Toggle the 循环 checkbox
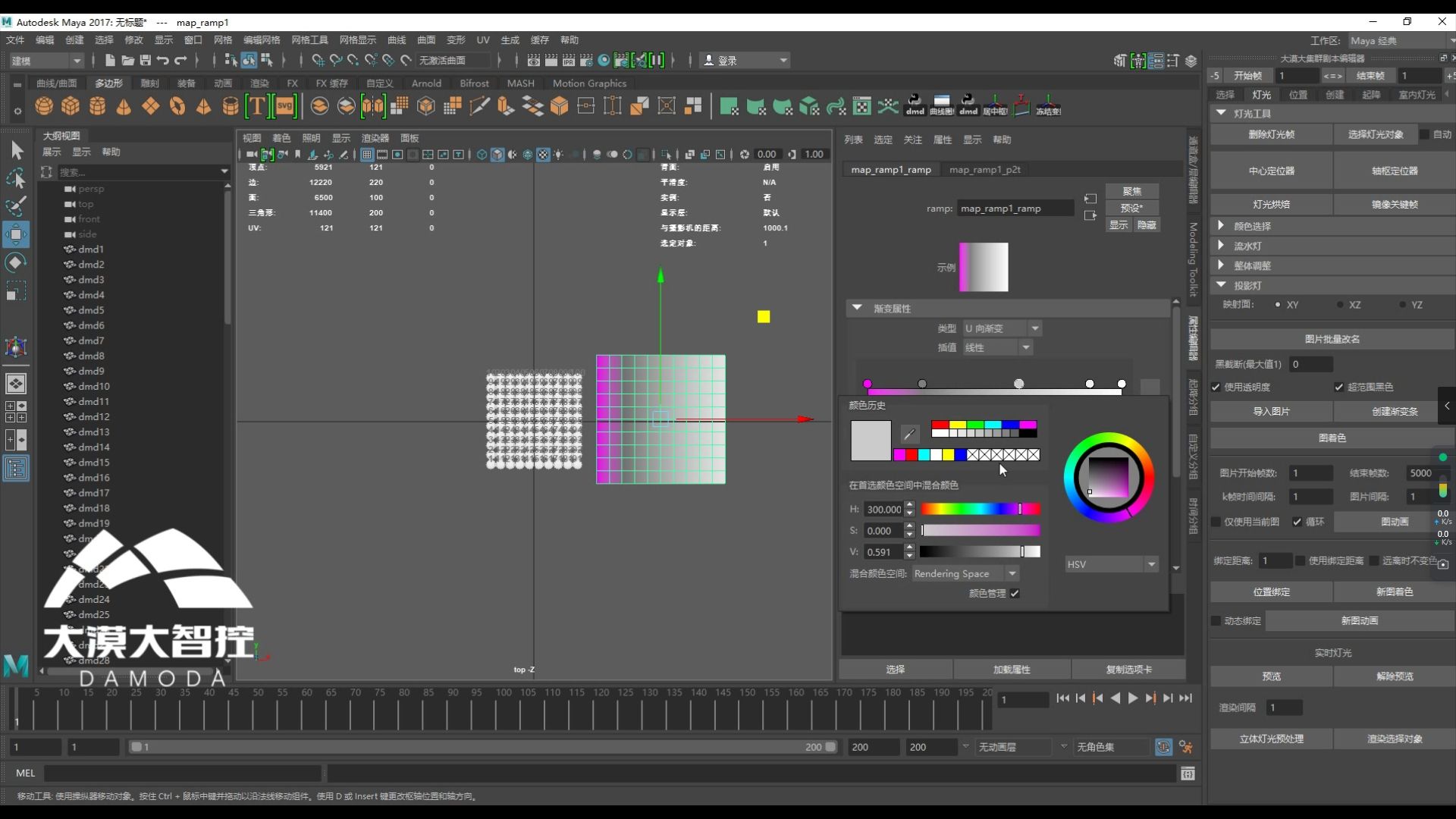Image resolution: width=1456 pixels, height=819 pixels. coord(1298,522)
